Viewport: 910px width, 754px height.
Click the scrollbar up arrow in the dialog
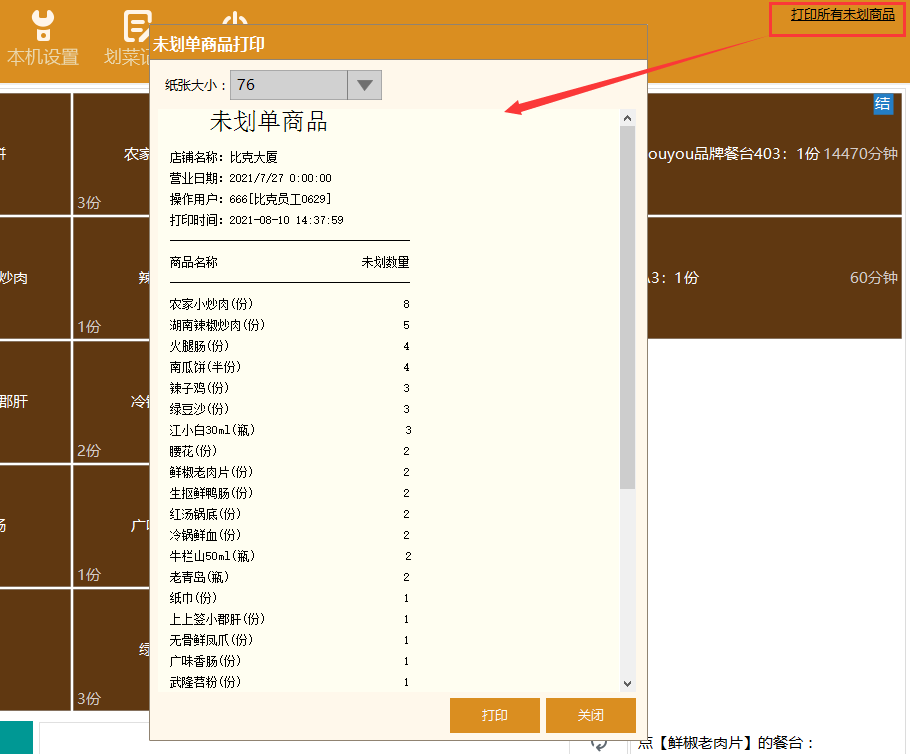tap(627, 116)
